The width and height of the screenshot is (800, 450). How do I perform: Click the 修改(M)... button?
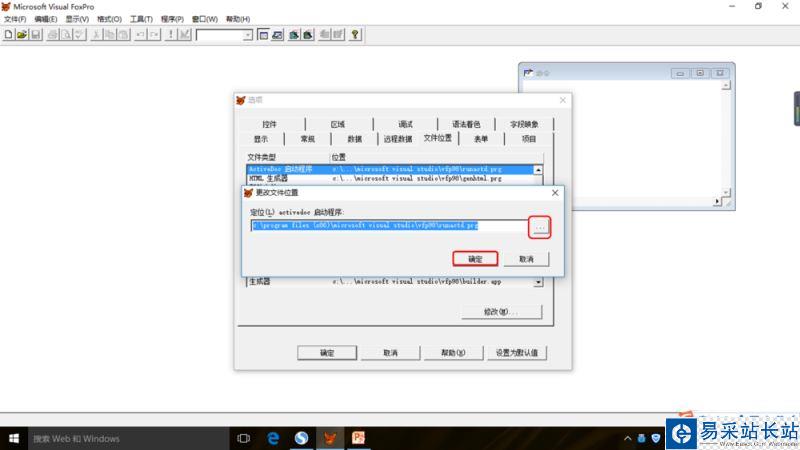click(502, 312)
